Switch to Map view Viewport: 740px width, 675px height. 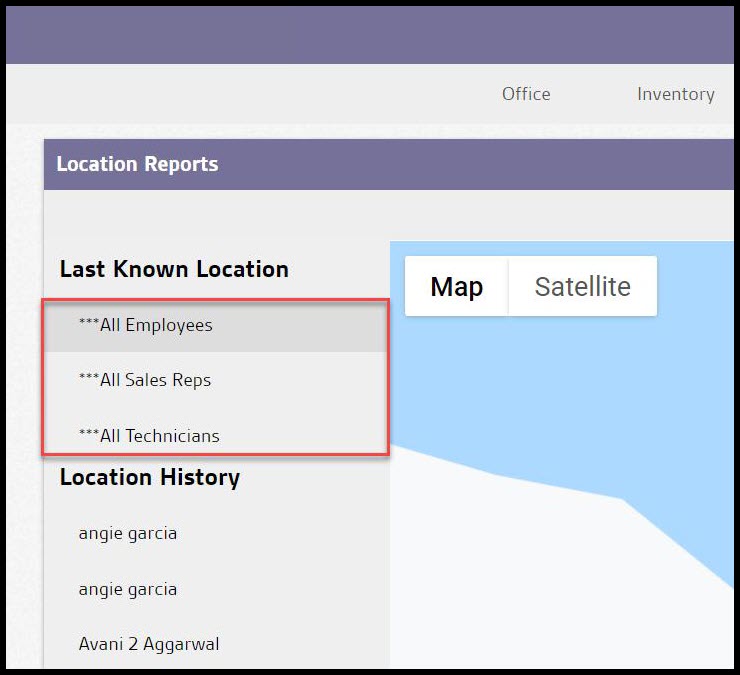[x=456, y=287]
